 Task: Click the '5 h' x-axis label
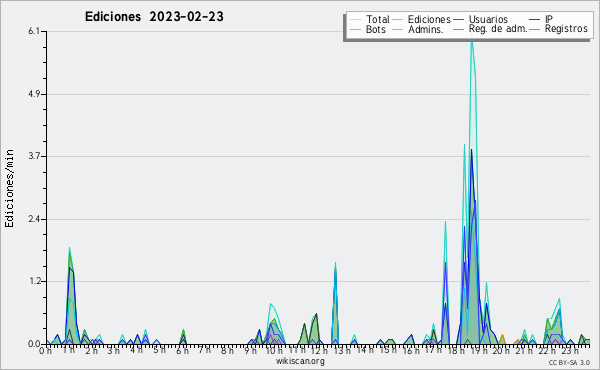[159, 350]
